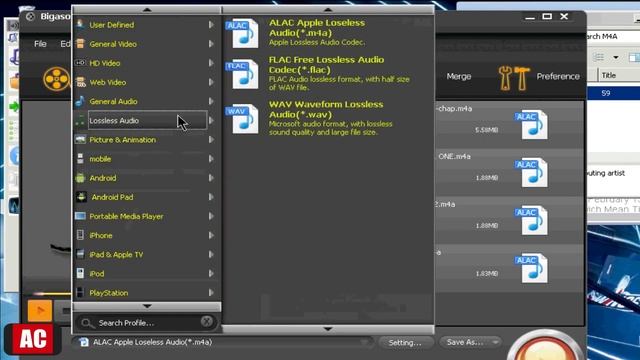Select the WAV Waveform Lossless format icon
The width and height of the screenshot is (640, 360).
click(242, 119)
